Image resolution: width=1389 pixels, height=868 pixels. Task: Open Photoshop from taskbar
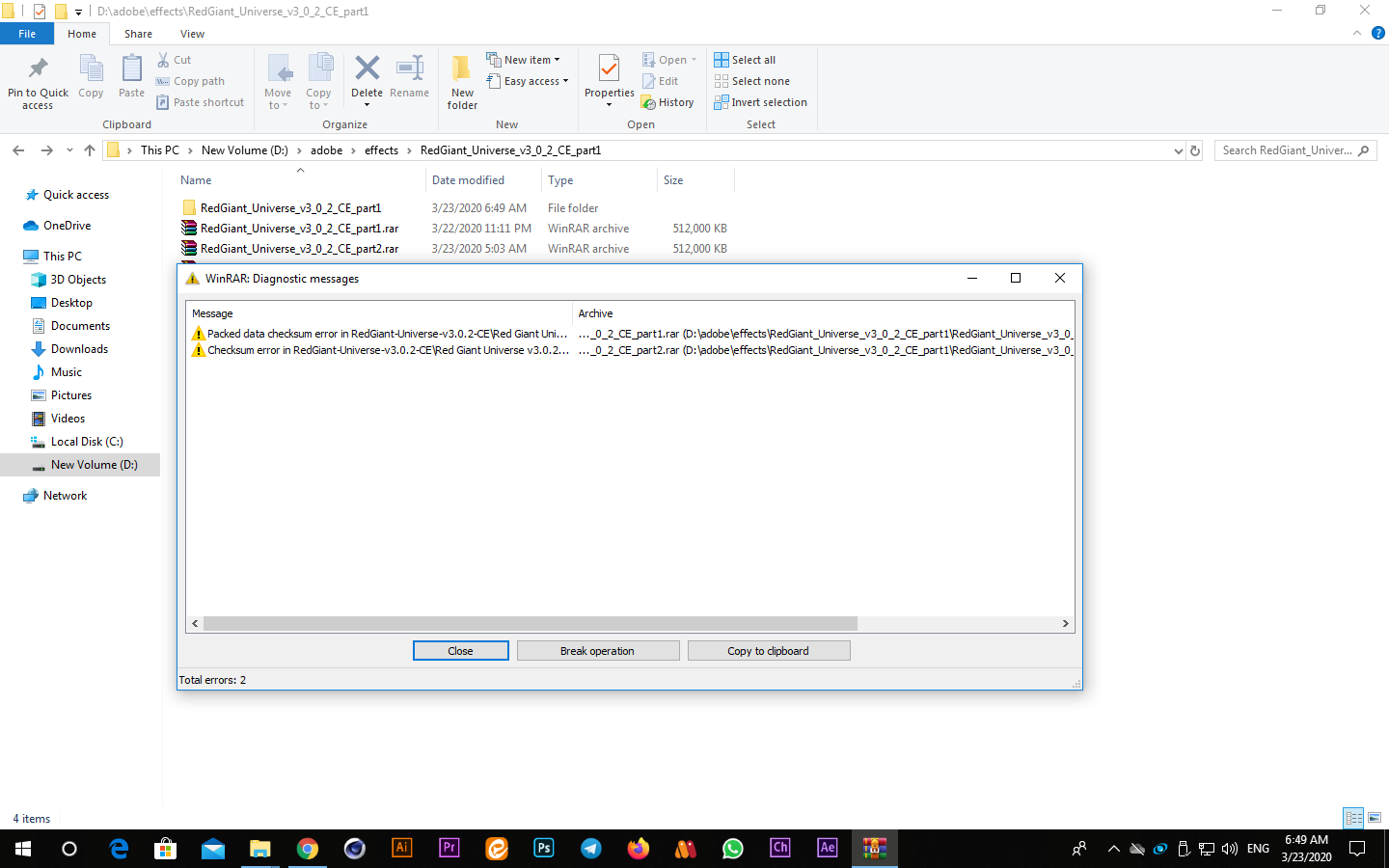tap(544, 848)
